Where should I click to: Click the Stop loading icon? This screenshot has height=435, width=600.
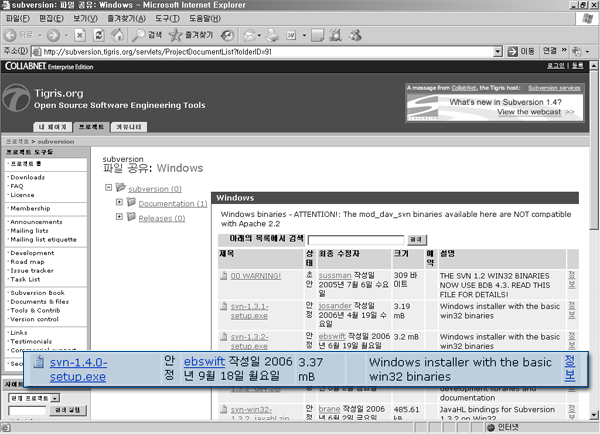(80, 35)
